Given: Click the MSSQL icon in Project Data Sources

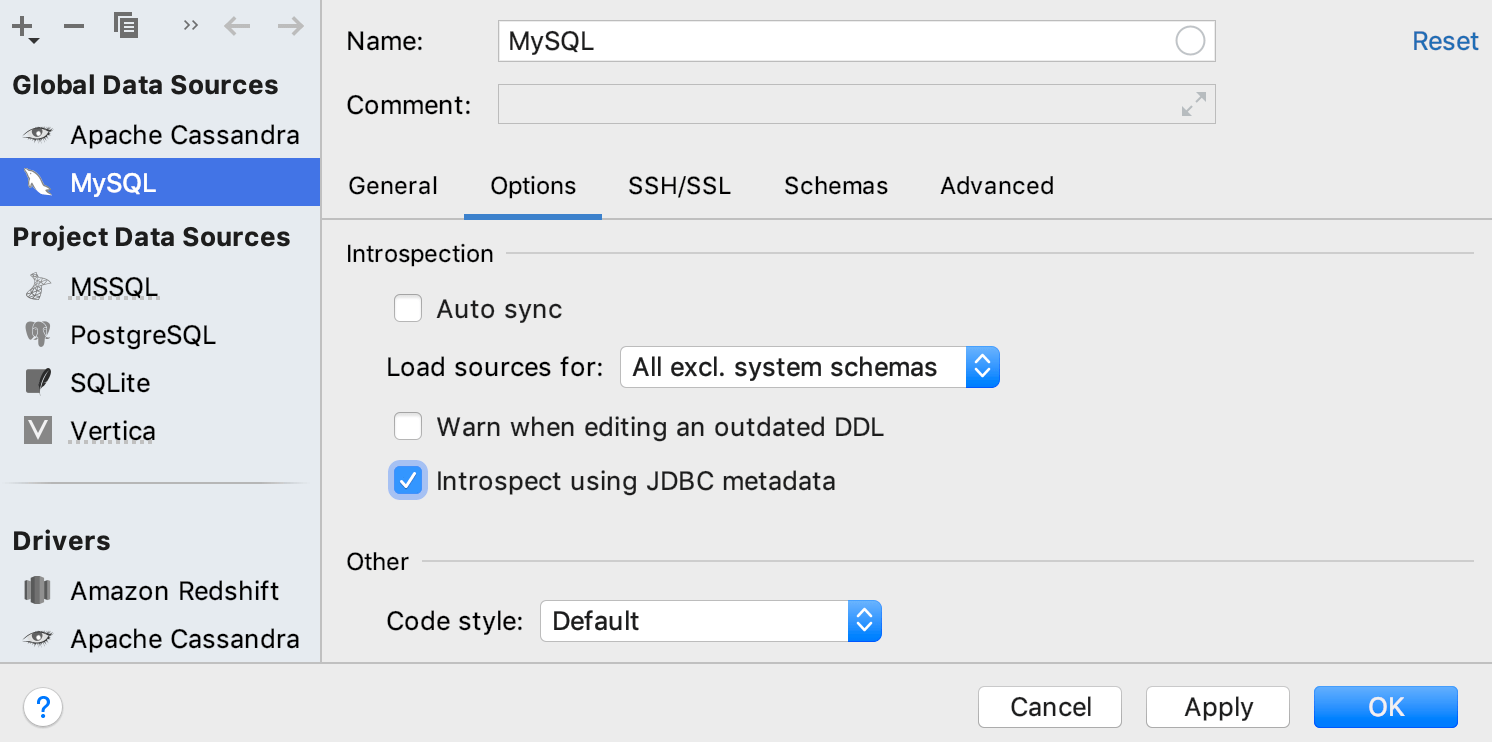Looking at the screenshot, I should (x=38, y=287).
